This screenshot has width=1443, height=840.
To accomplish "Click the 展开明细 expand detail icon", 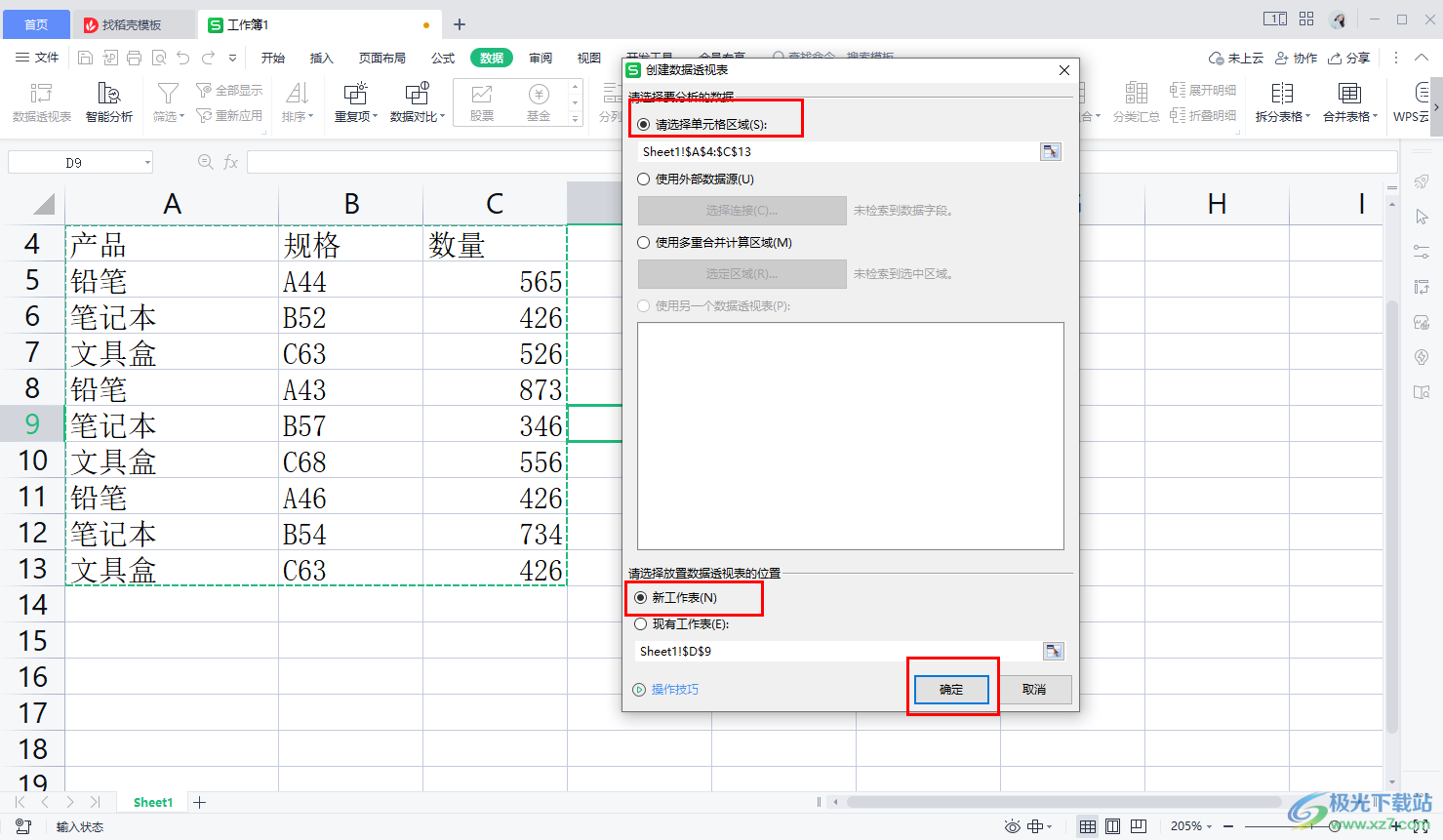I will 1203,90.
